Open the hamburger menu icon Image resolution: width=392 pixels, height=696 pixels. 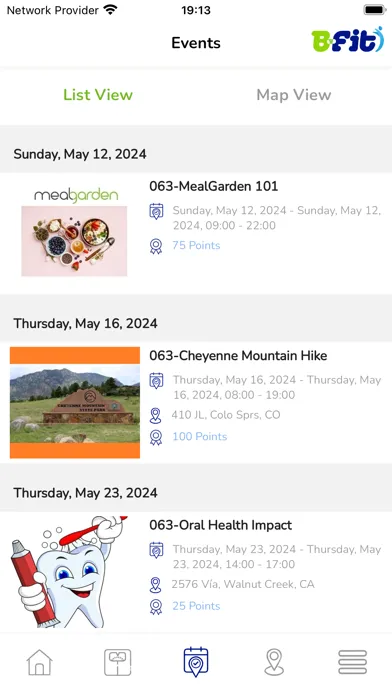[x=352, y=662]
